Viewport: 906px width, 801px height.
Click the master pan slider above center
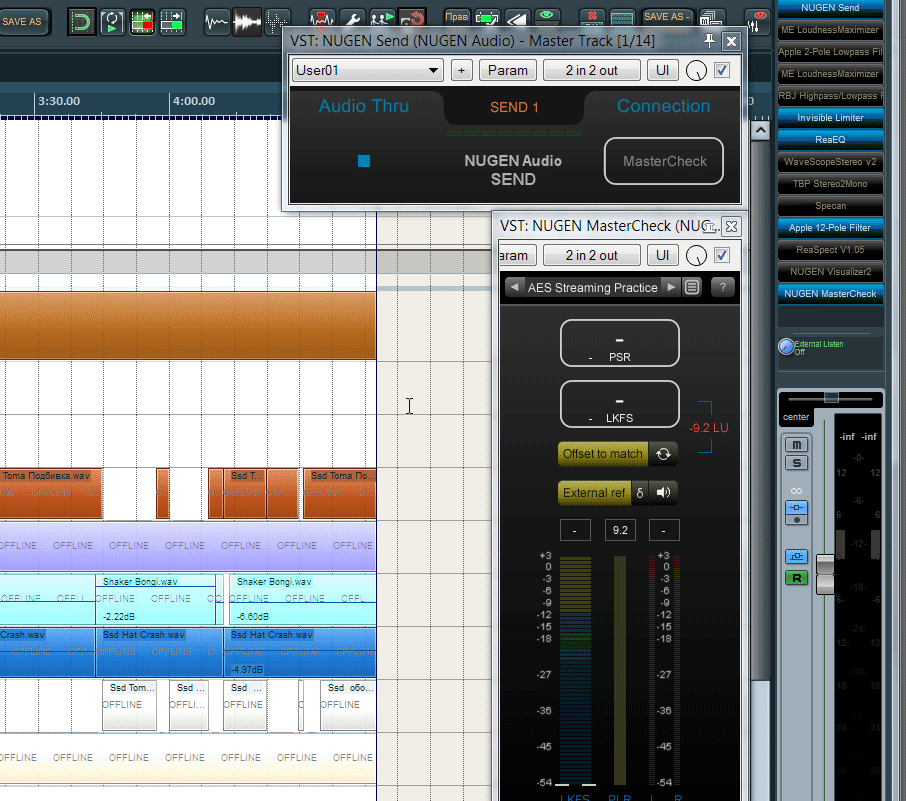coord(830,398)
